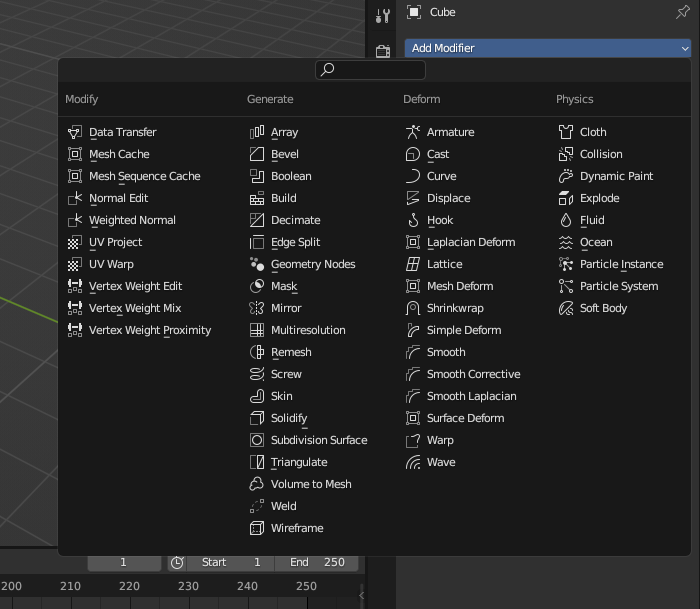Click the Screw modifier icon
The image size is (700, 609).
(x=257, y=374)
